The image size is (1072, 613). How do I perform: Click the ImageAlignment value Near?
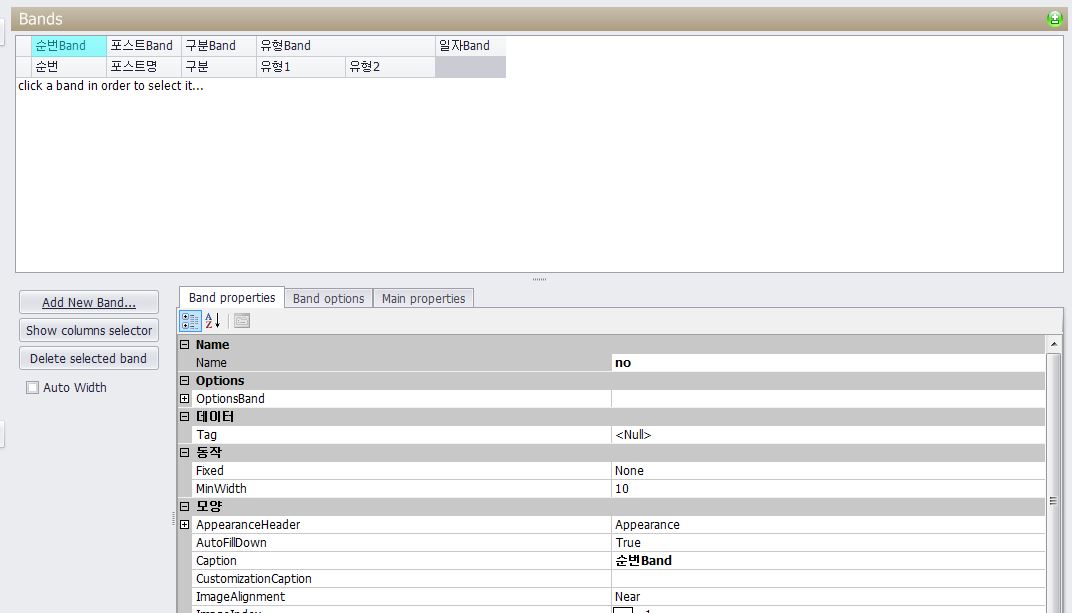(828, 597)
